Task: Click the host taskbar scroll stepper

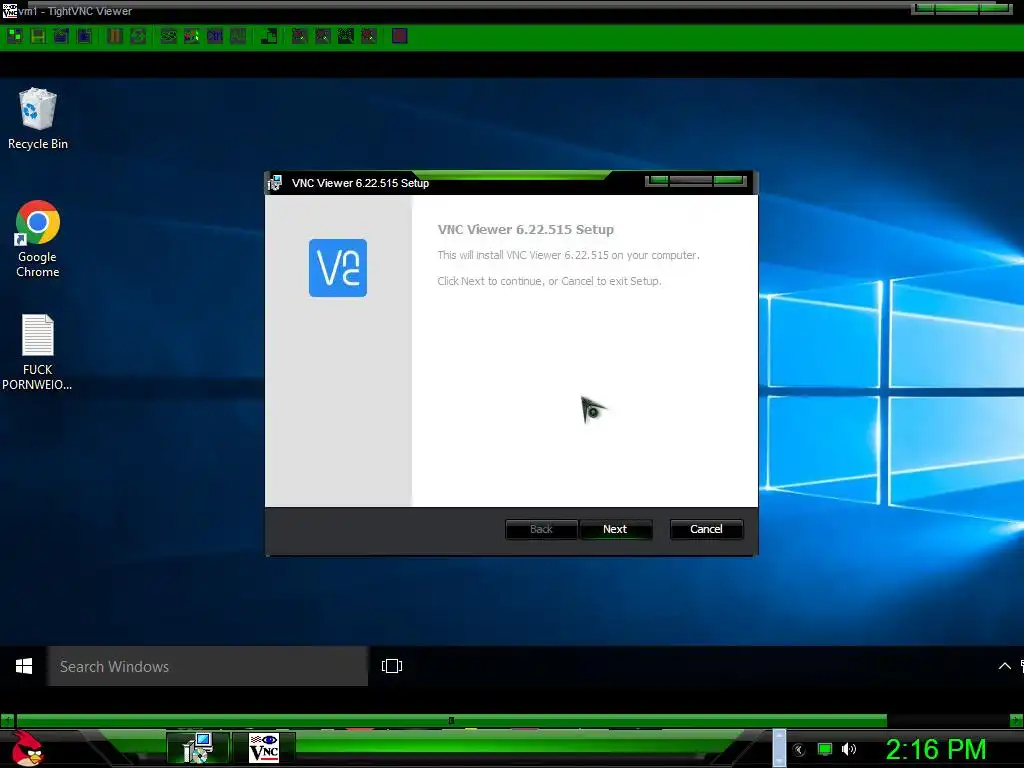Action: click(779, 748)
